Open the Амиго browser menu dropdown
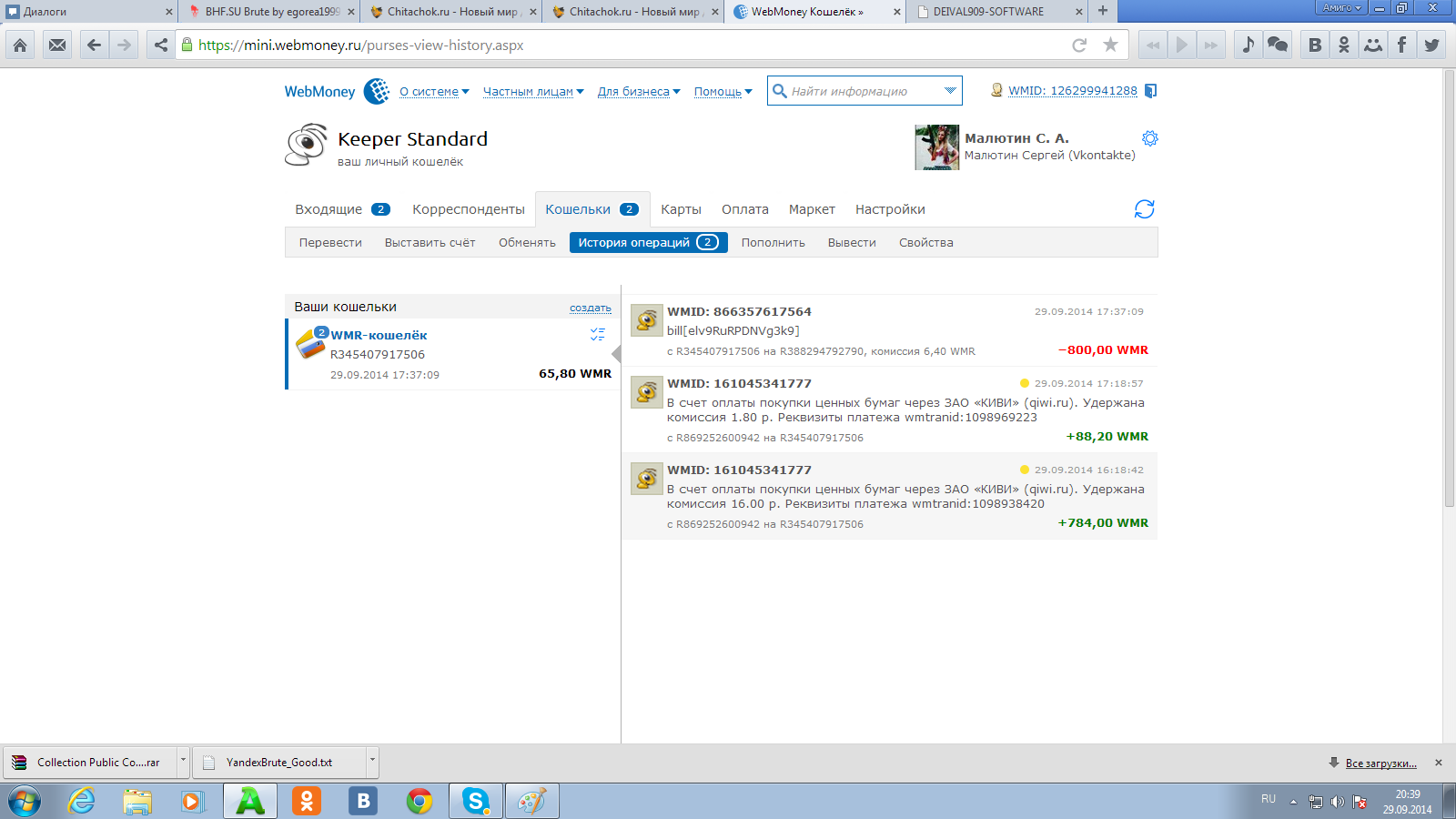This screenshot has height=819, width=1456. pyautogui.click(x=1342, y=7)
